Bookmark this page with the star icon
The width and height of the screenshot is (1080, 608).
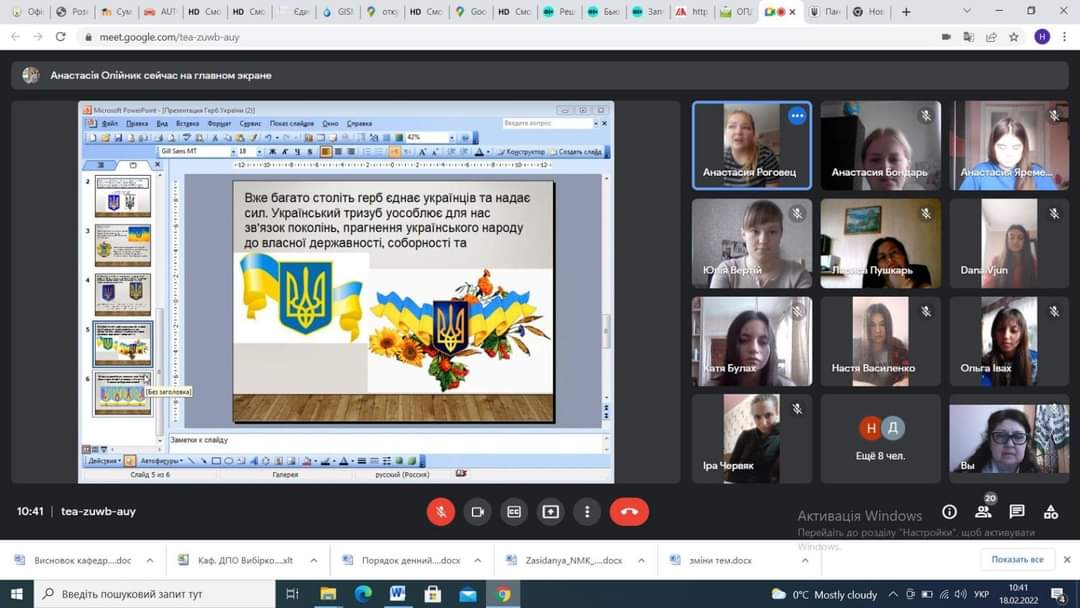[x=1014, y=36]
